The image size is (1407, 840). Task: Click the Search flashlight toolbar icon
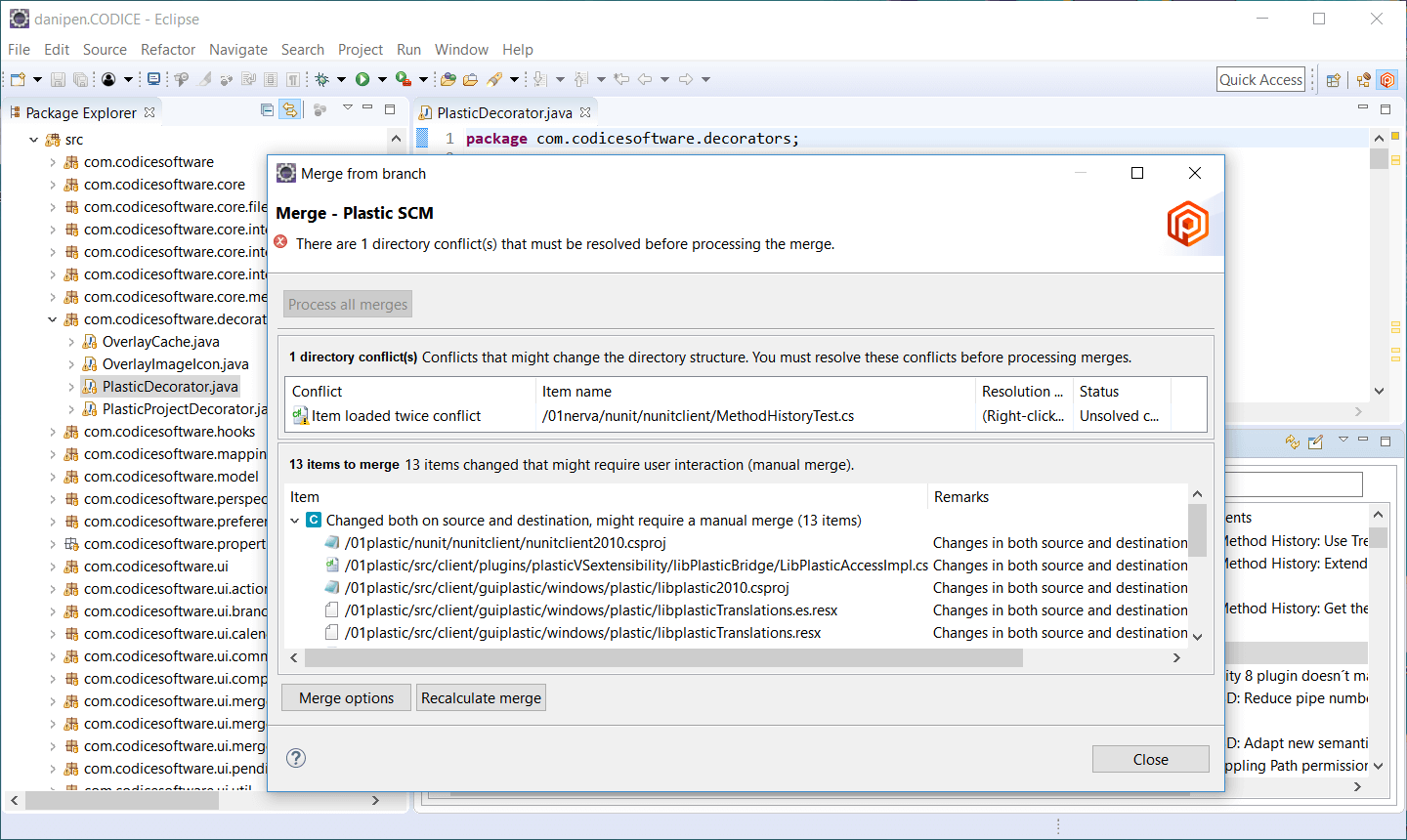[494, 79]
